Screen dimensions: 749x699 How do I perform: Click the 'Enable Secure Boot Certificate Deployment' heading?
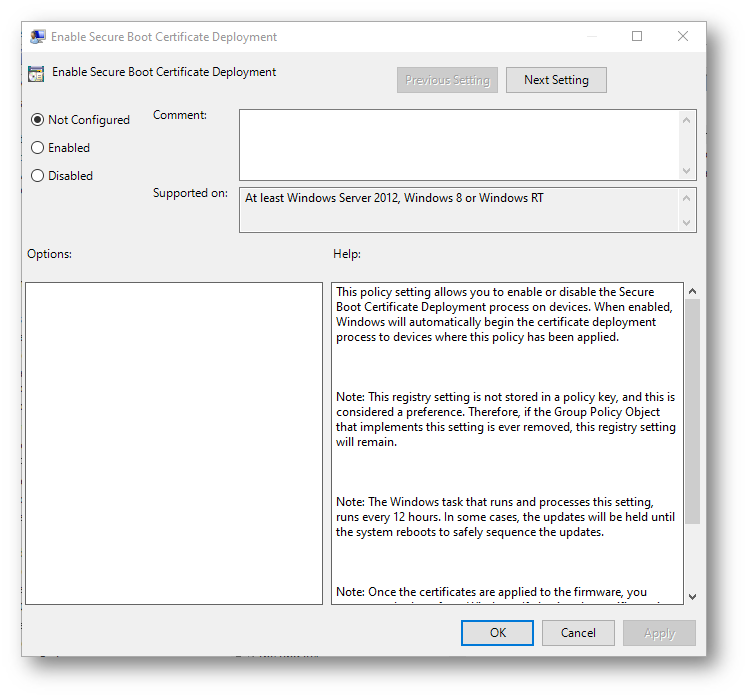pyautogui.click(x=164, y=72)
